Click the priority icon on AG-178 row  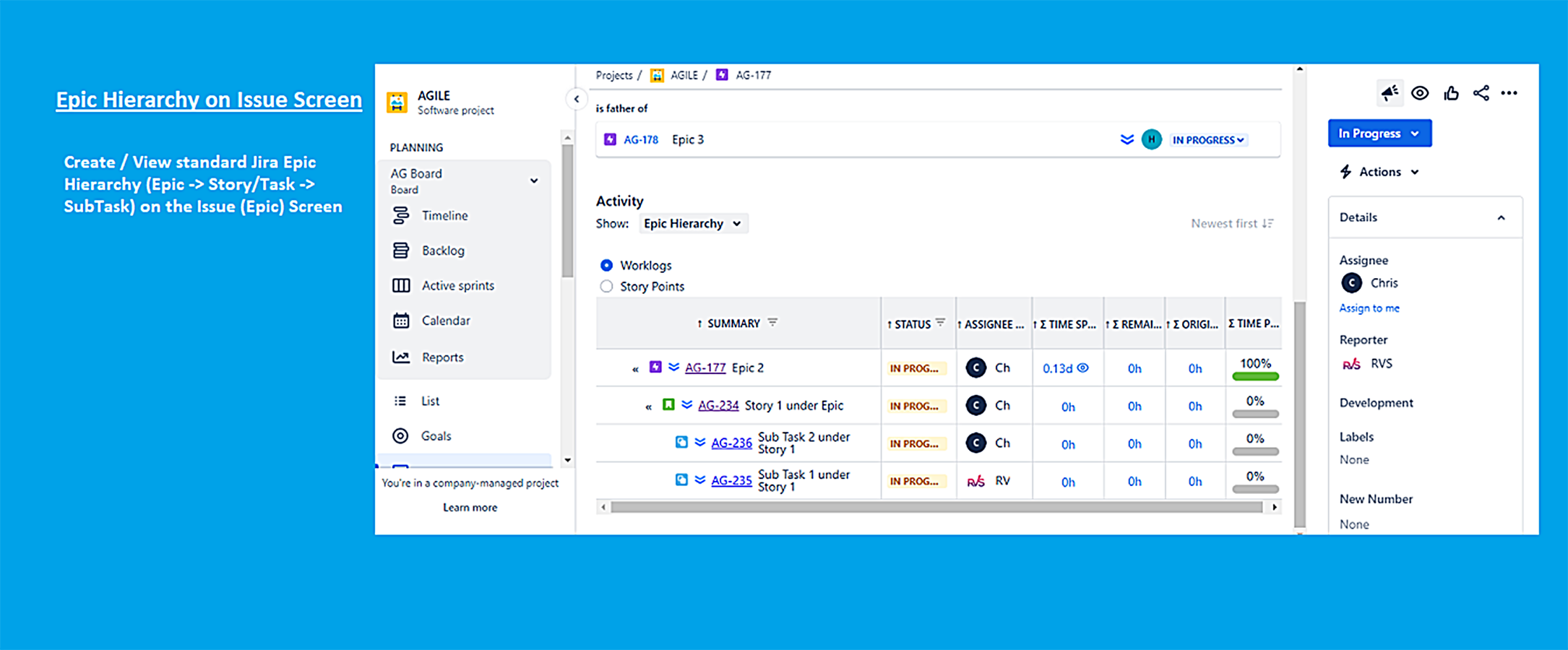coord(1127,139)
